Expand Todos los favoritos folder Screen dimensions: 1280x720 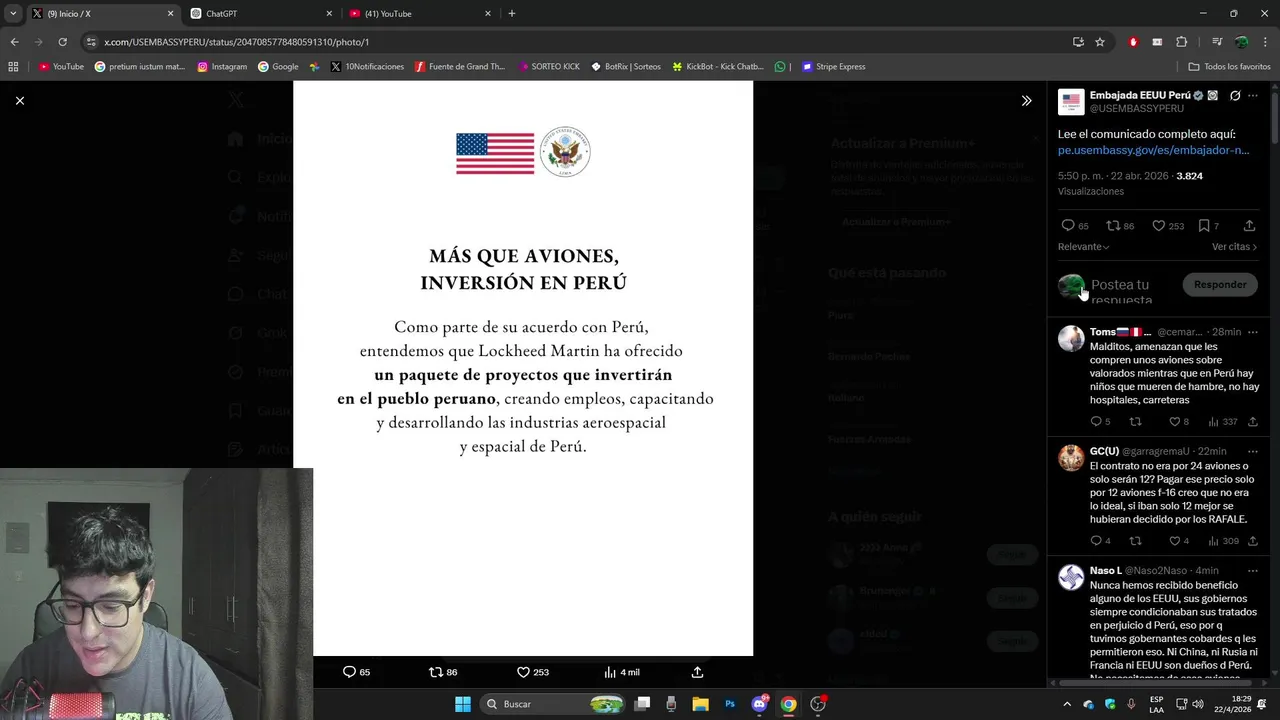(x=1230, y=67)
